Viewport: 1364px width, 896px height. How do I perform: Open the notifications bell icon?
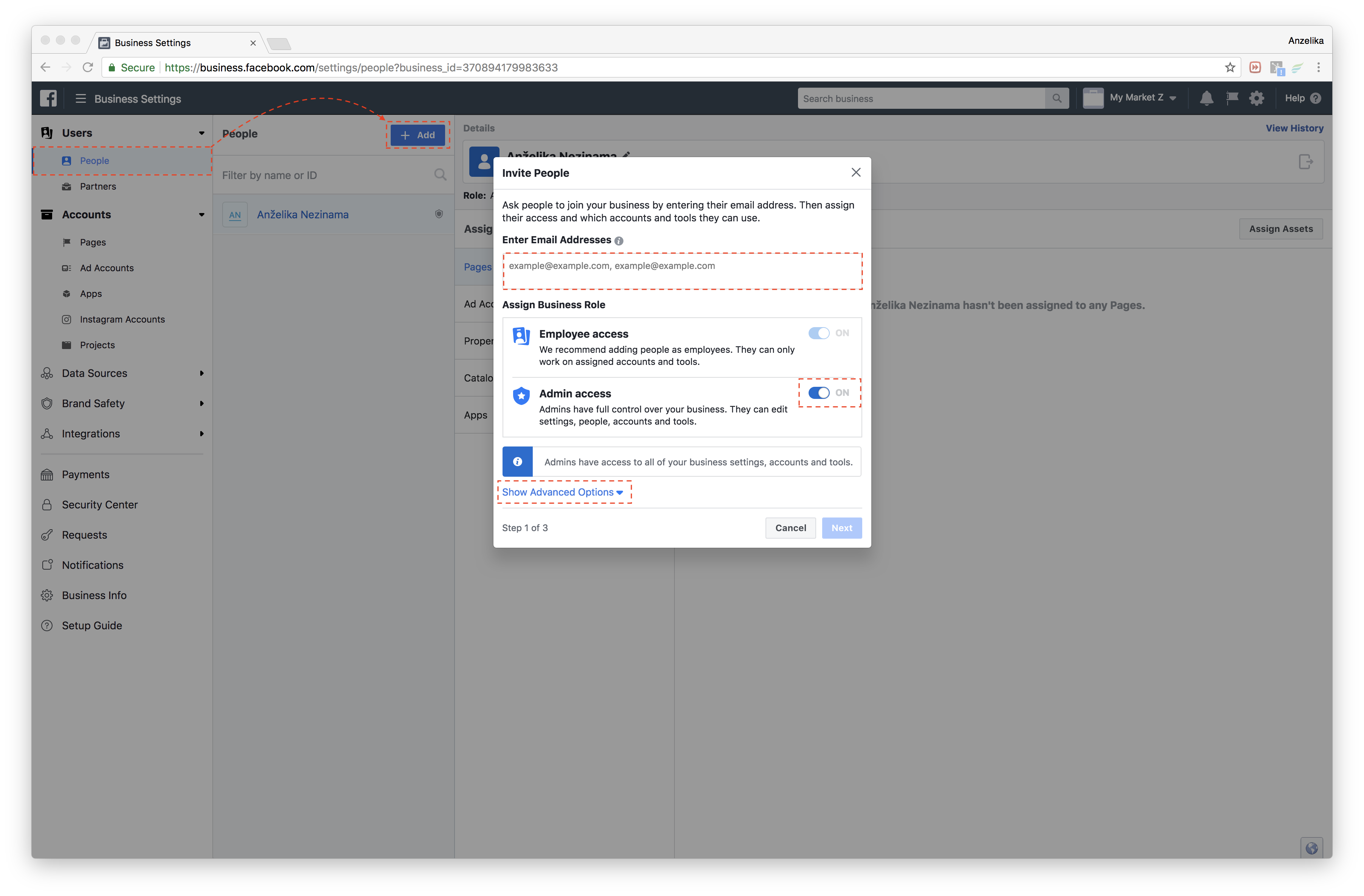1206,98
